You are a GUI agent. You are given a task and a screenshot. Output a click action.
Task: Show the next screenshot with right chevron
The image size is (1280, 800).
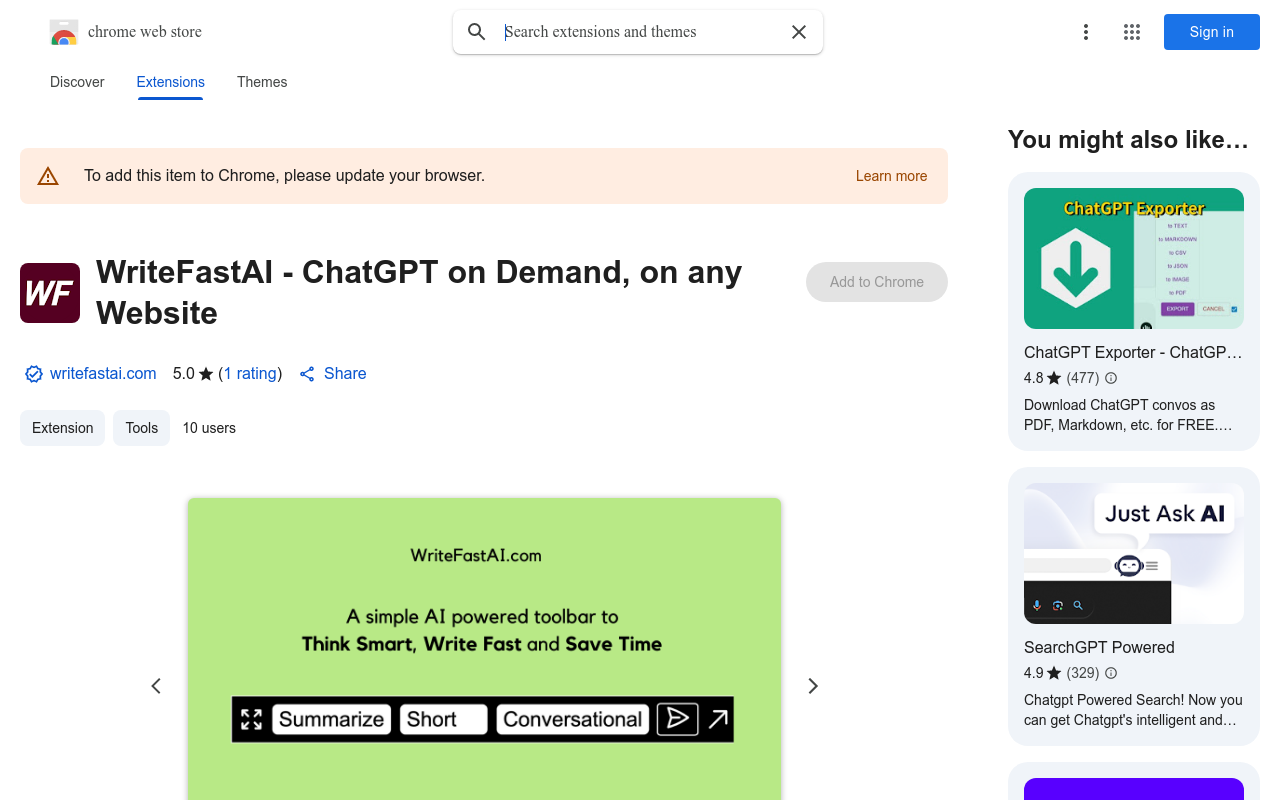pos(813,686)
